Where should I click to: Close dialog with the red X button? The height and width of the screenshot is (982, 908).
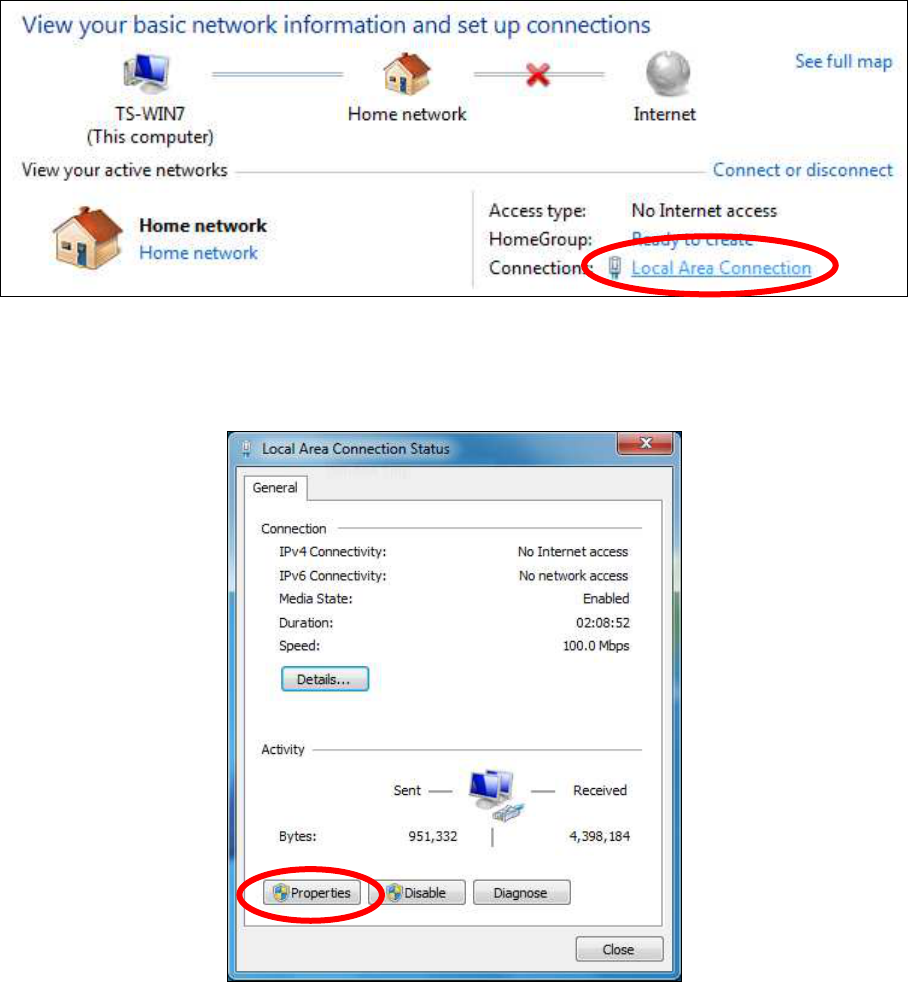(x=645, y=443)
